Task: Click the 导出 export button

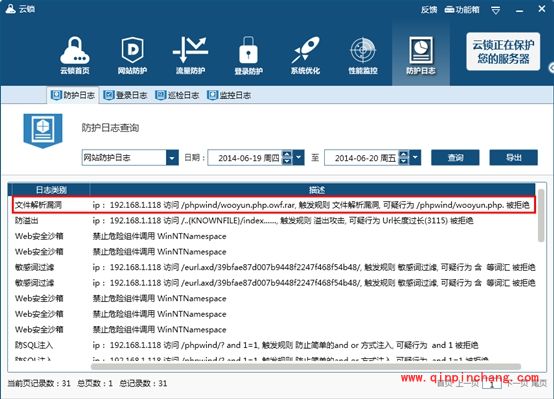Action: pos(513,158)
